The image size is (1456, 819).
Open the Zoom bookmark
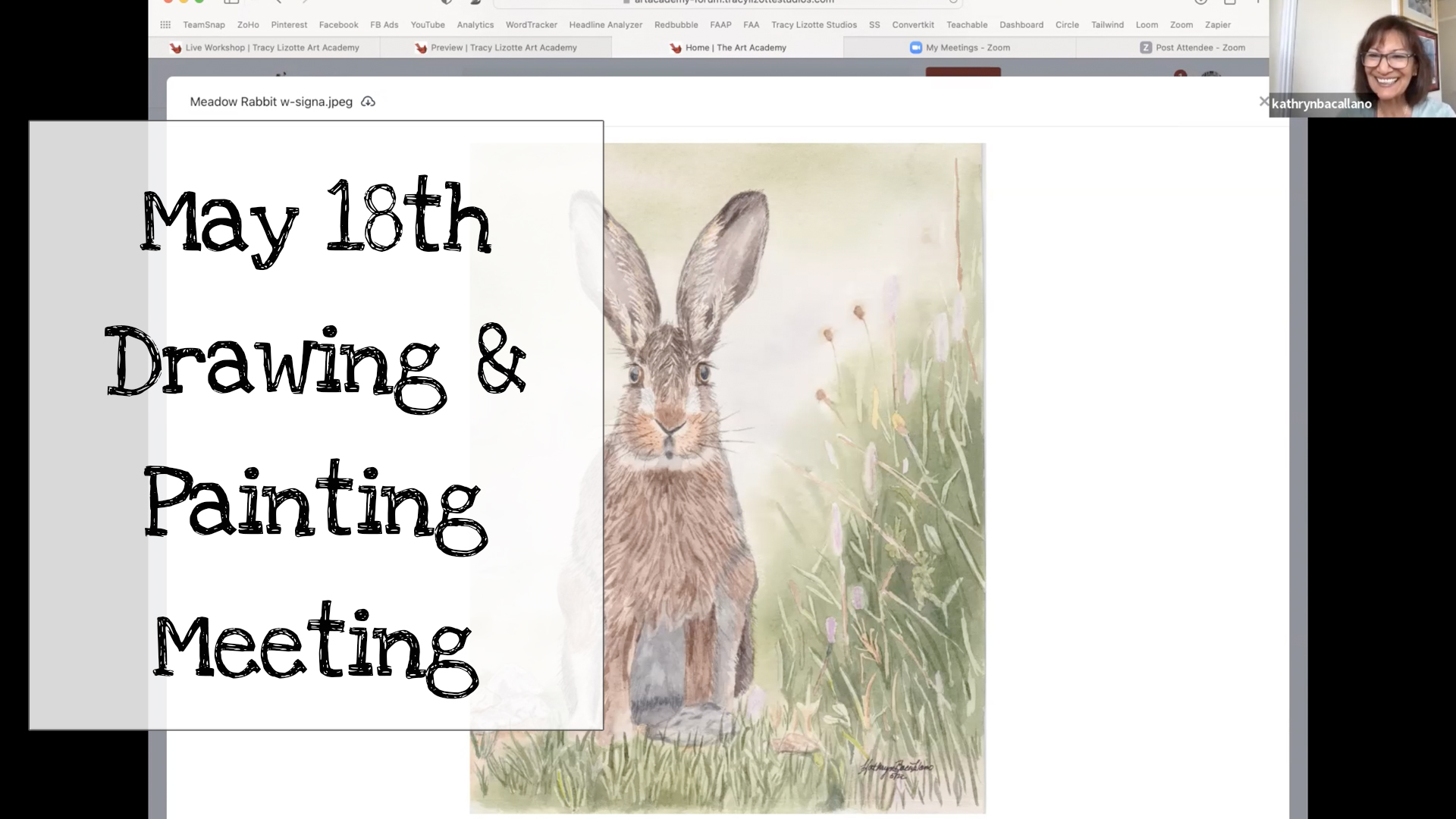coord(1181,25)
